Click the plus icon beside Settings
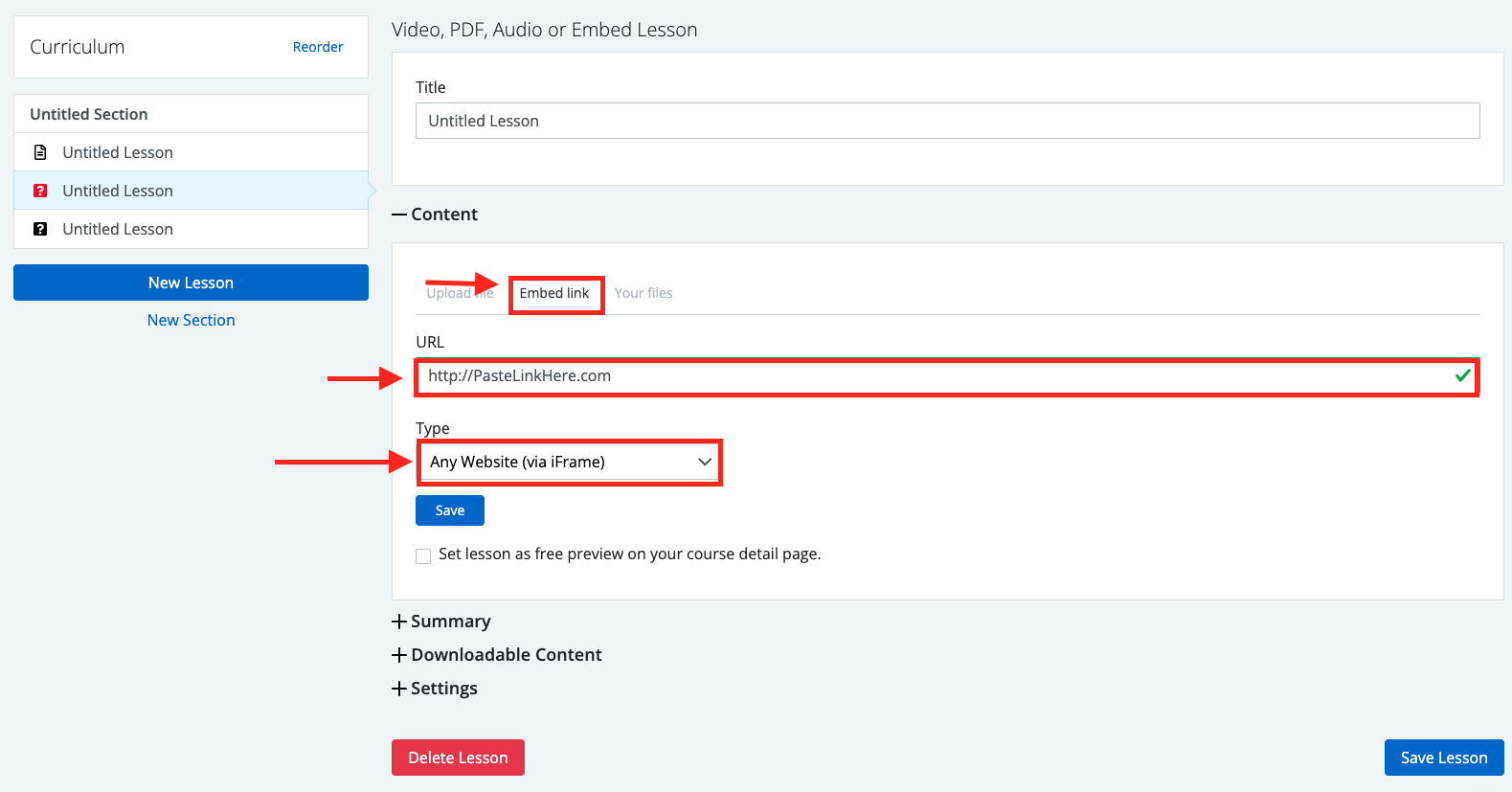 point(399,689)
